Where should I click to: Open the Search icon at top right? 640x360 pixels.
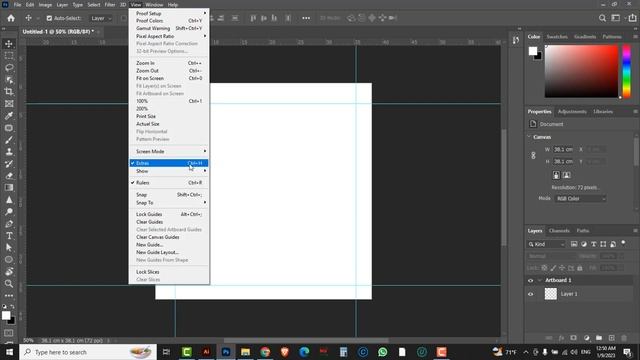click(x=602, y=18)
